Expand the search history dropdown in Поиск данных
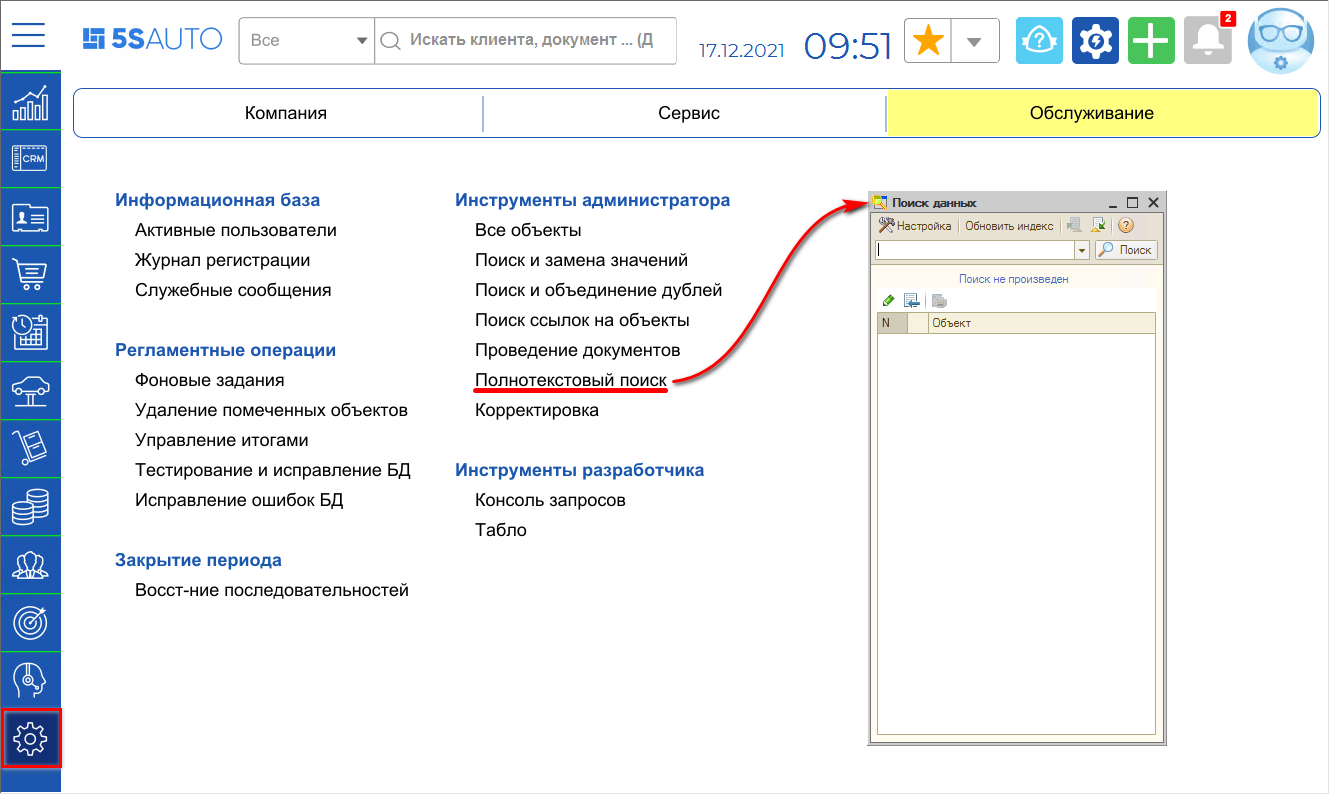This screenshot has width=1329, height=794. (1081, 251)
